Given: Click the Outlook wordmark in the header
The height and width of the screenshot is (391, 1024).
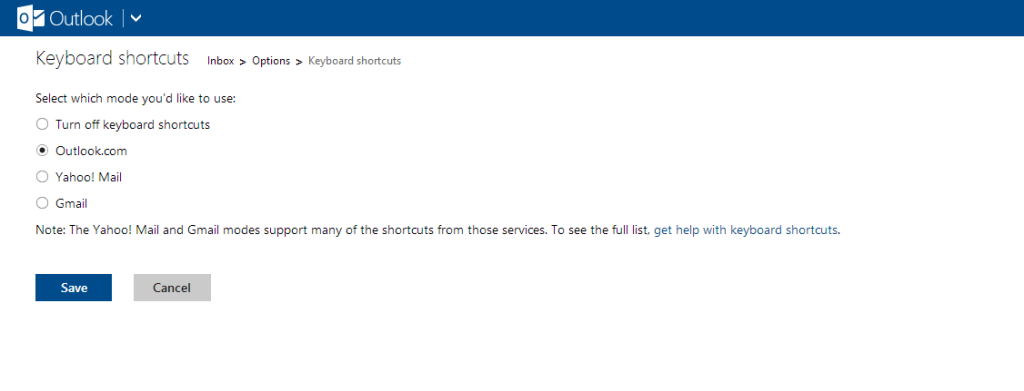Looking at the screenshot, I should pyautogui.click(x=82, y=18).
